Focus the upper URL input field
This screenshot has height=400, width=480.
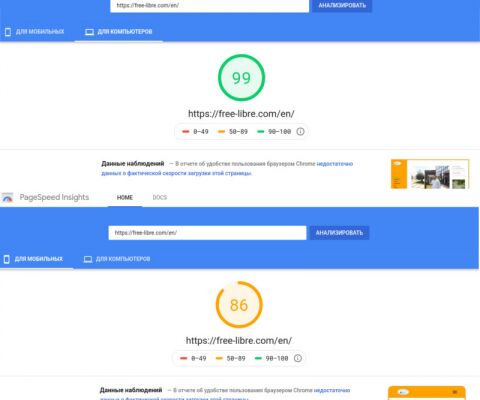pos(209,6)
